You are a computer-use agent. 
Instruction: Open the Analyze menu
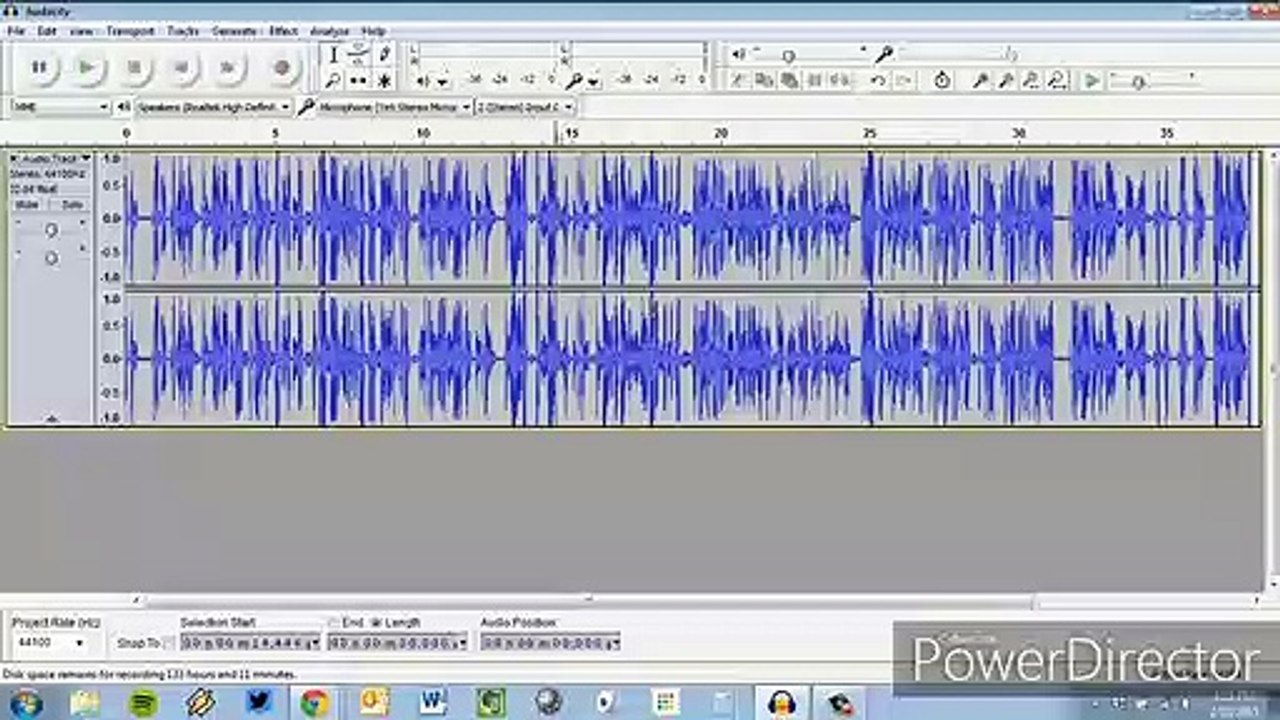(x=329, y=31)
